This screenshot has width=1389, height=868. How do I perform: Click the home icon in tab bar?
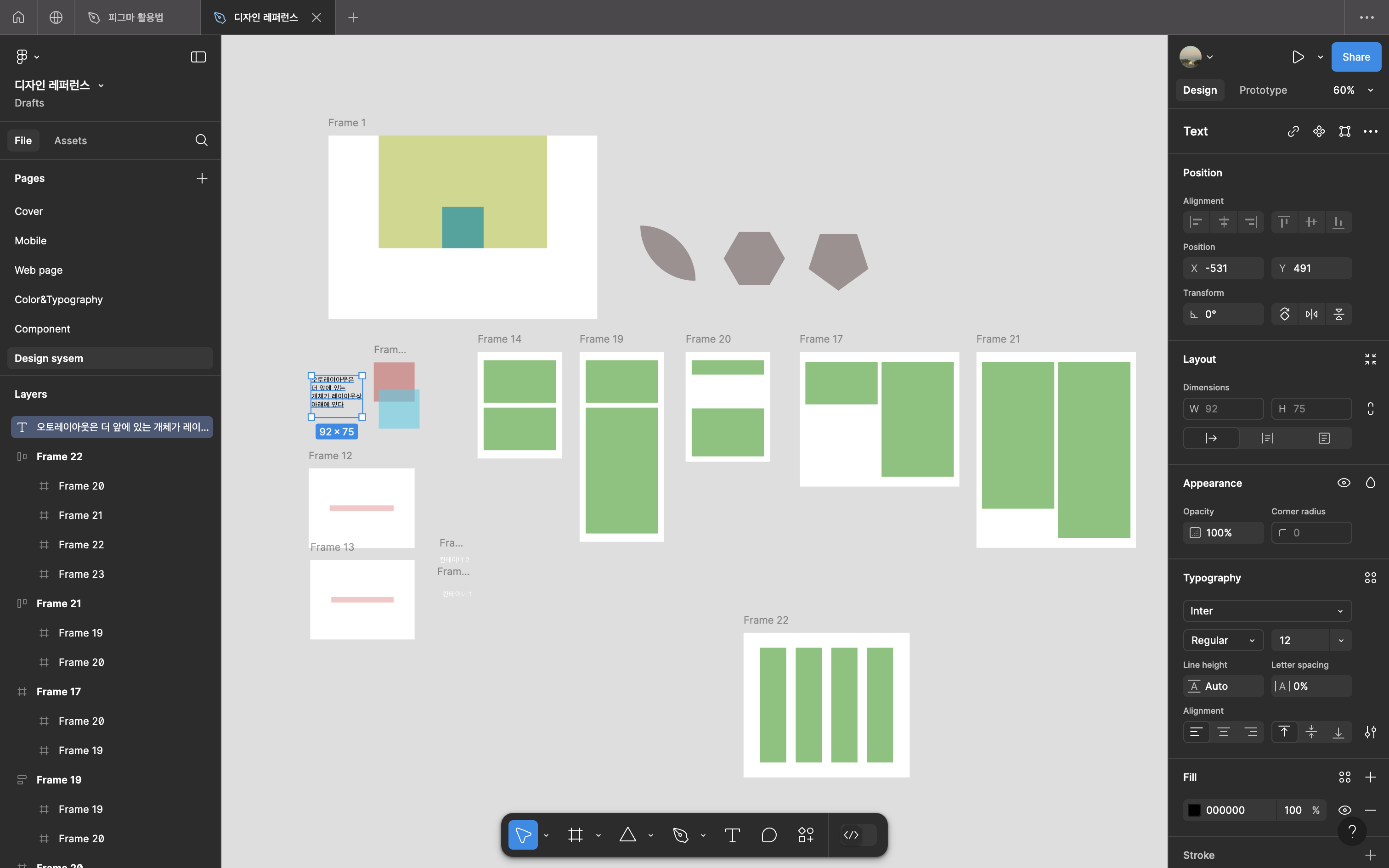tap(18, 17)
